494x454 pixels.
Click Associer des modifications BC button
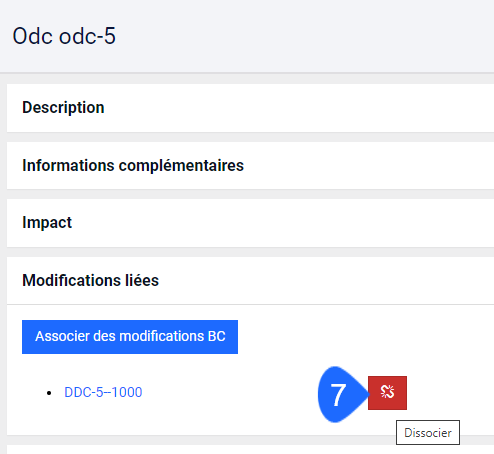[130, 337]
